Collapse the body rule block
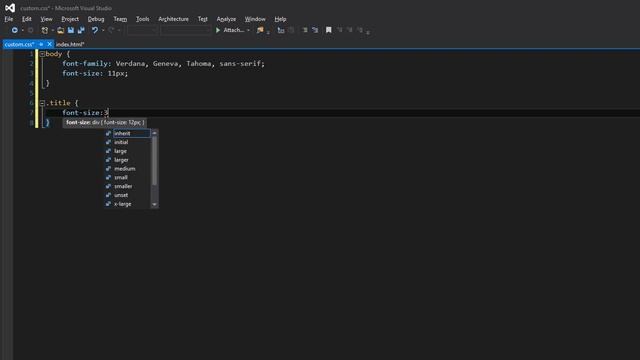Viewport: 640px width, 360px height. coord(42,54)
